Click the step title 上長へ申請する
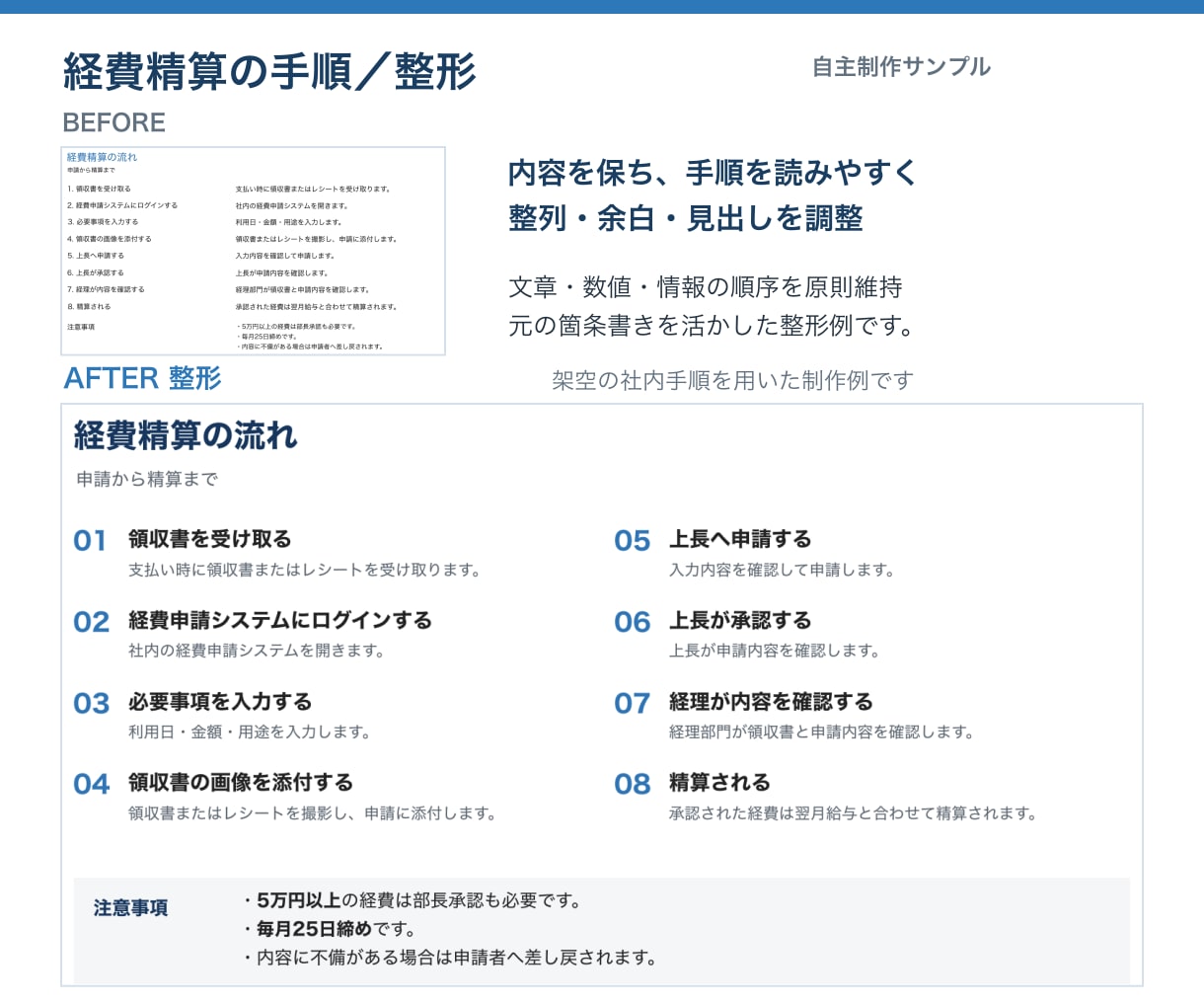Image resolution: width=1204 pixels, height=1003 pixels. point(740,539)
